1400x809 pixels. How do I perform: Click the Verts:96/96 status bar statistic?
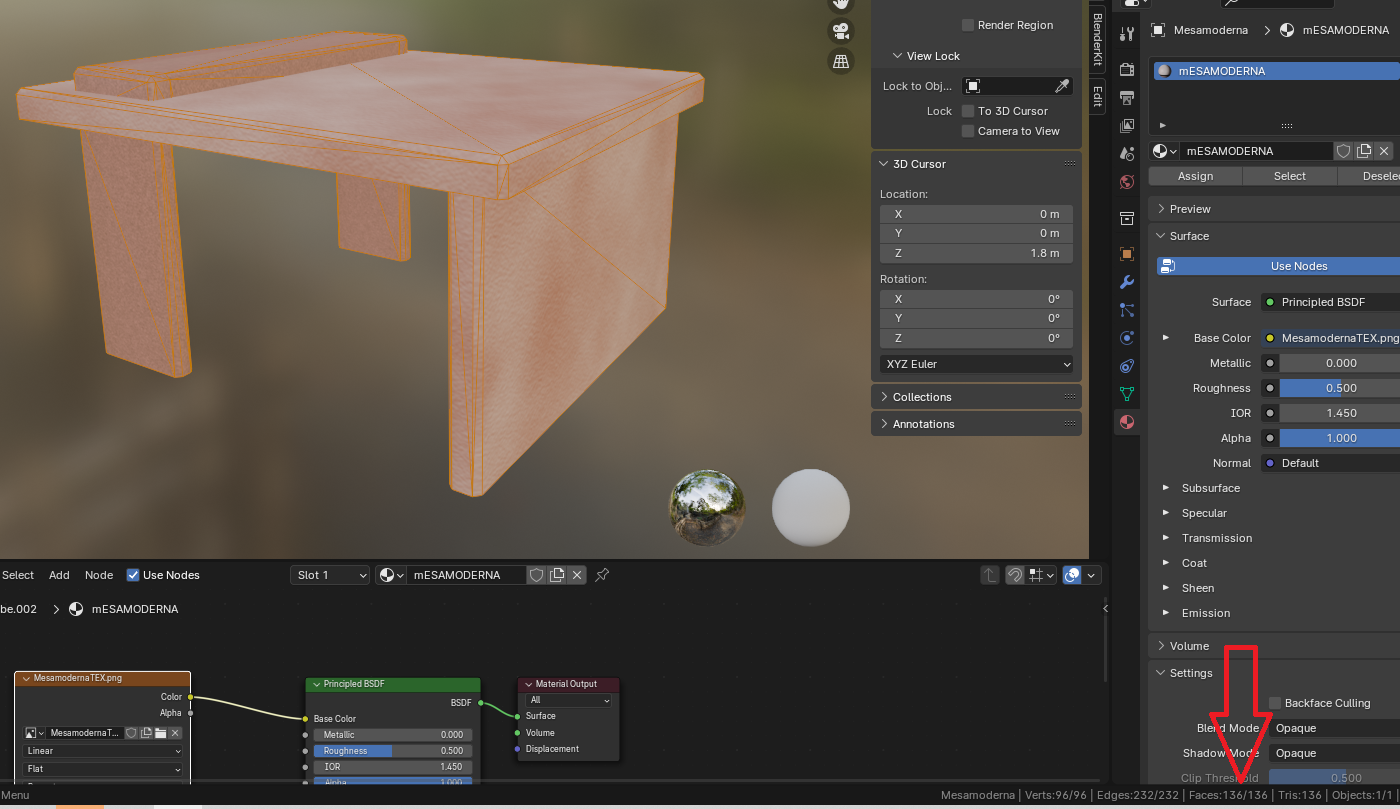(1056, 795)
